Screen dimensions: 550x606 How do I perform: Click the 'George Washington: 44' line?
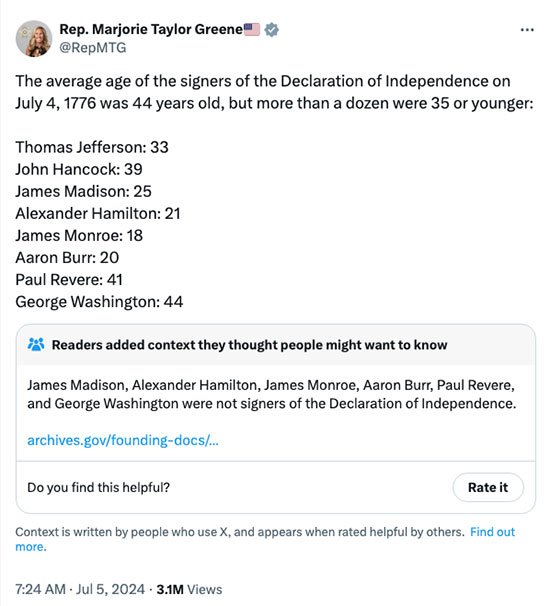99,302
